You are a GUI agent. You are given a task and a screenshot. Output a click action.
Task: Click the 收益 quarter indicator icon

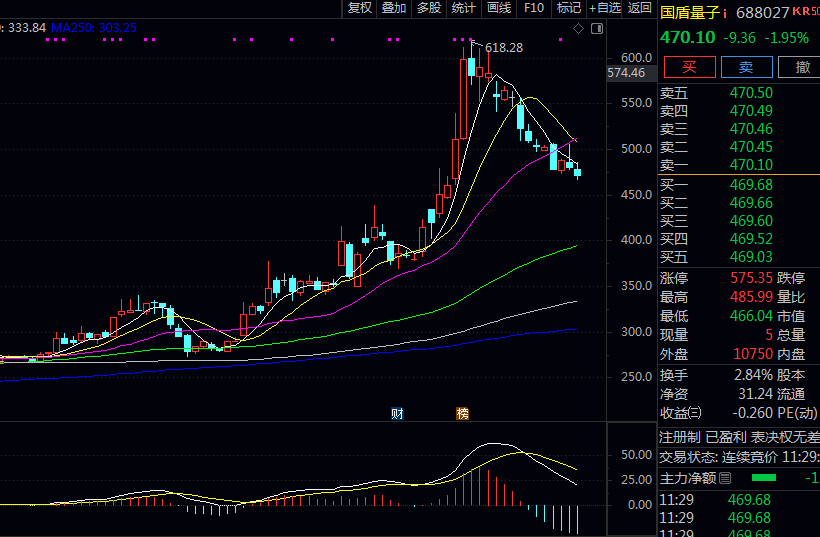[x=695, y=413]
